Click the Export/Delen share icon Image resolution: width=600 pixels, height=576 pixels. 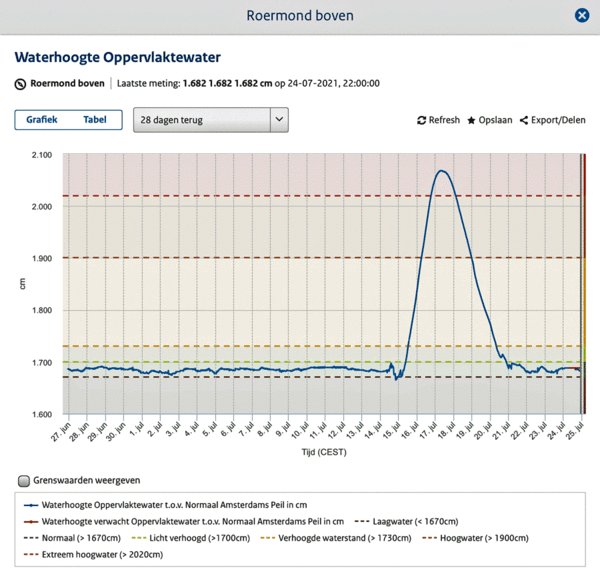tap(523, 121)
